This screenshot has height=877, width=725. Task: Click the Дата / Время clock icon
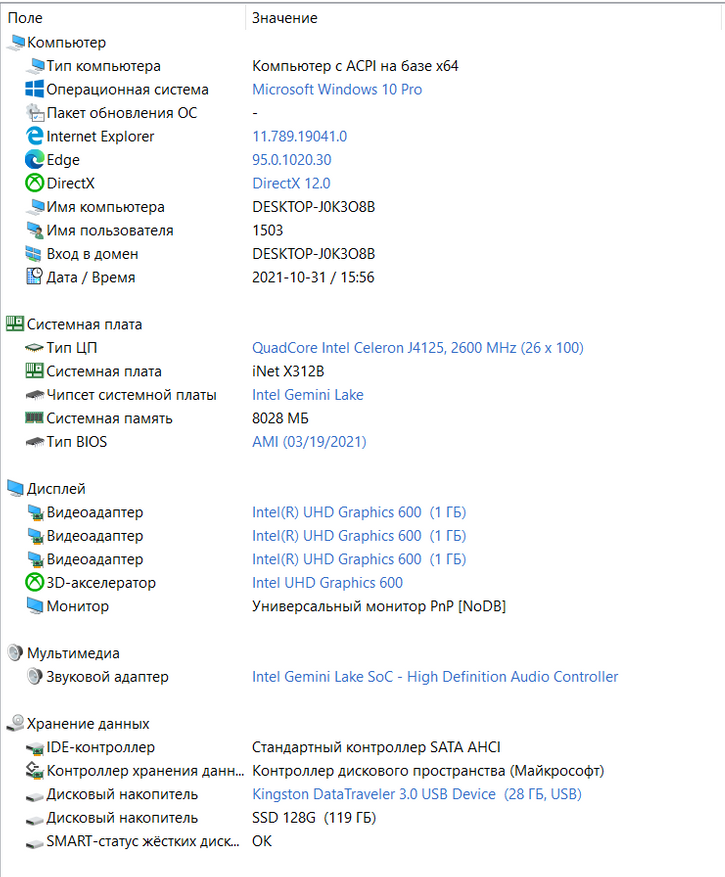[35, 277]
